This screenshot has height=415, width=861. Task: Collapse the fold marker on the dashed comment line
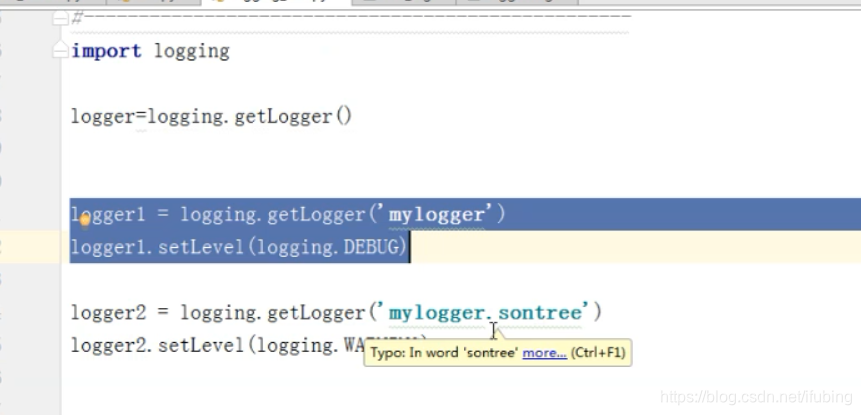click(x=60, y=19)
